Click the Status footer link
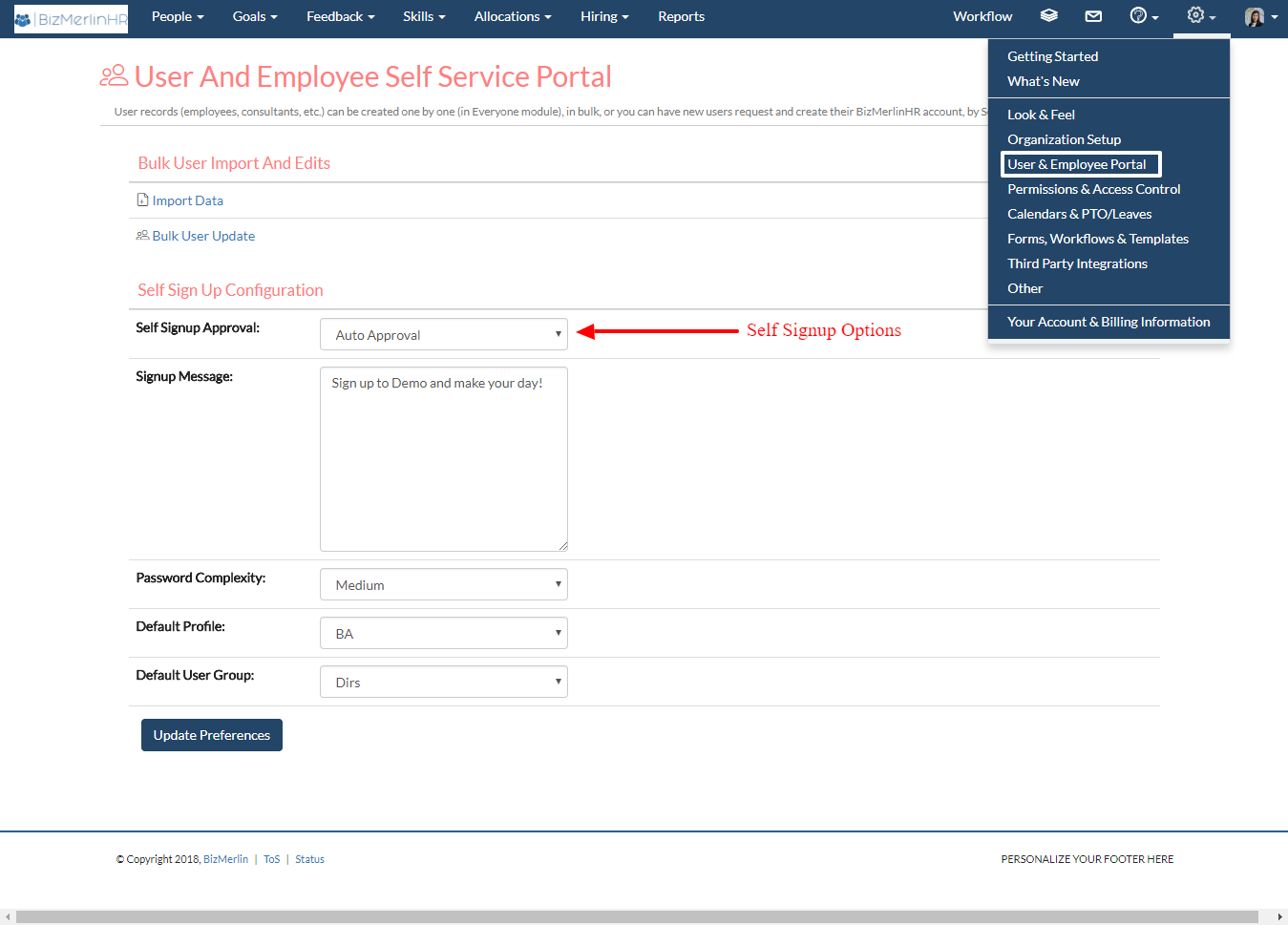Viewport: 1288px width, 925px height. point(309,858)
